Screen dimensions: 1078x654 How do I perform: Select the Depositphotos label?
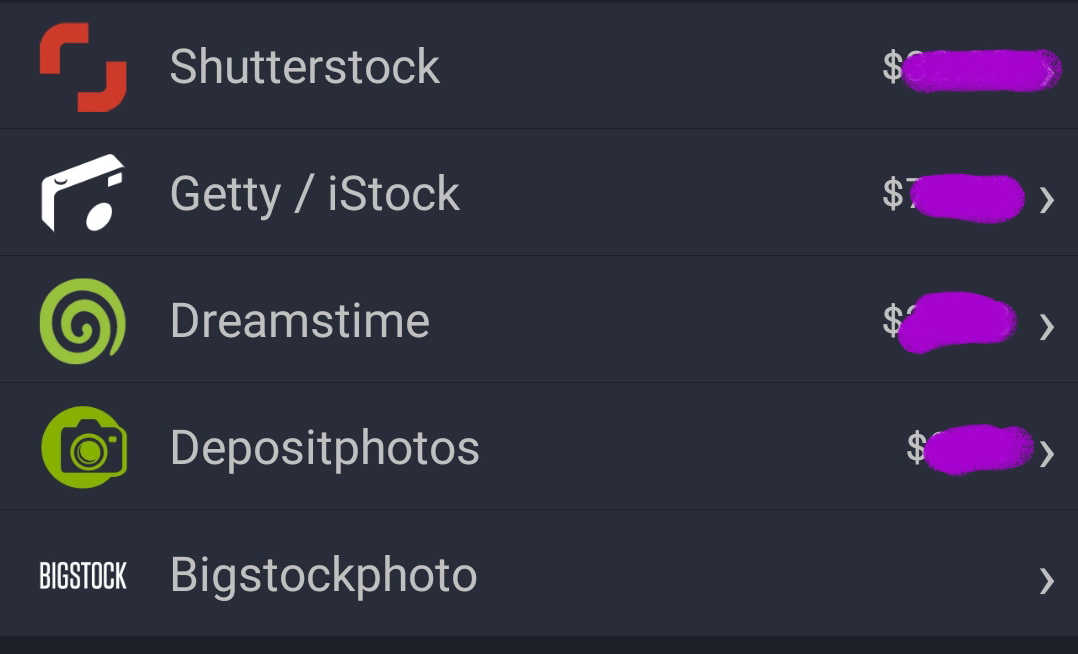[x=325, y=447]
